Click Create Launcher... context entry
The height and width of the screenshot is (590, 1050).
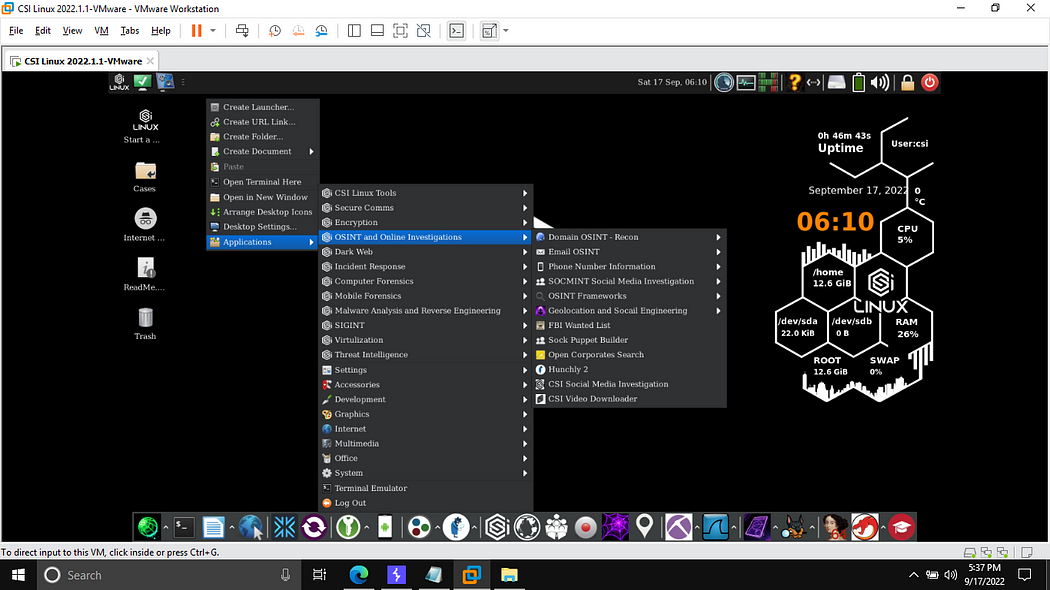262,107
